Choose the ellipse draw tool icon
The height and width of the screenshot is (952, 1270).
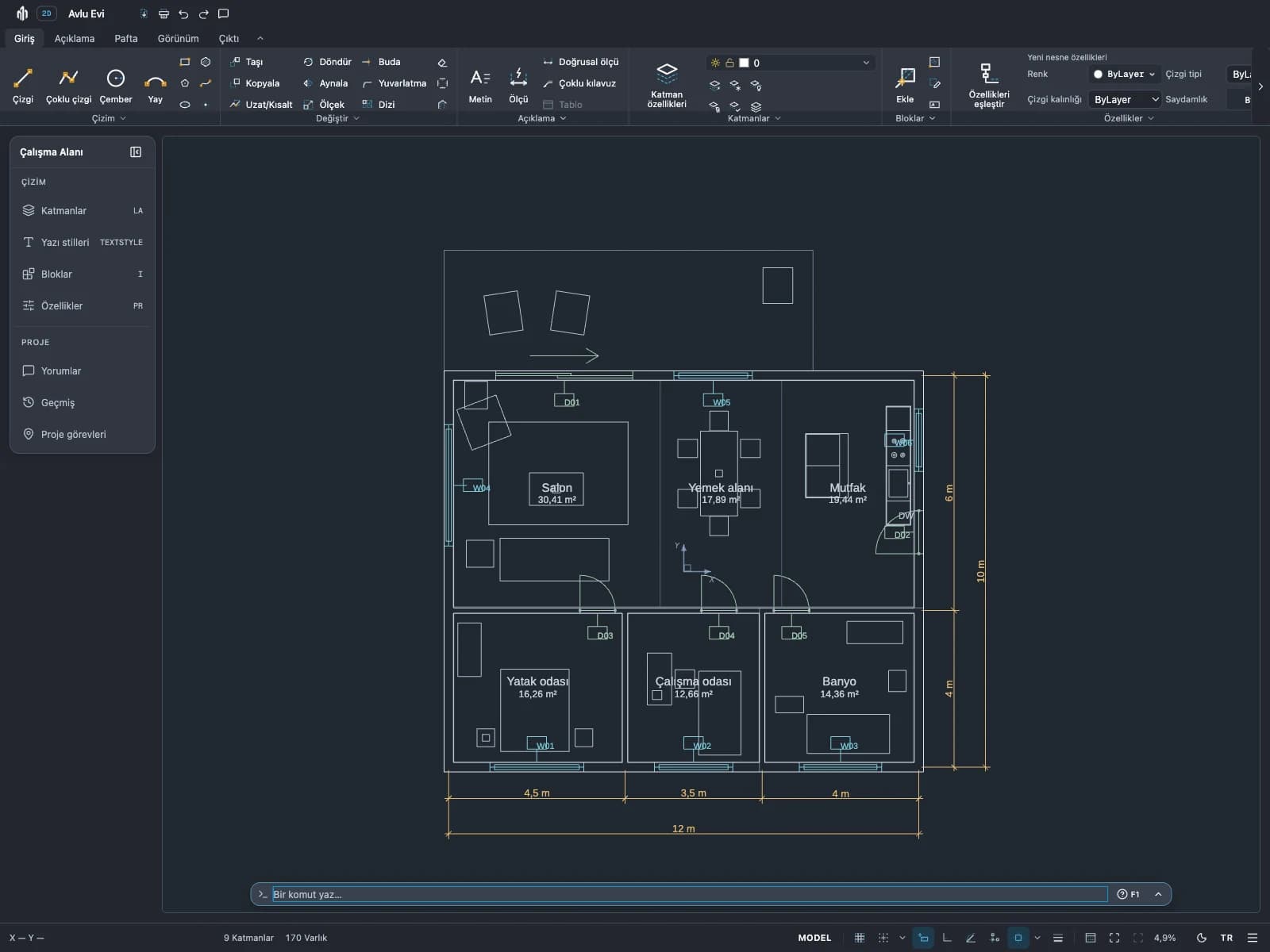click(185, 105)
